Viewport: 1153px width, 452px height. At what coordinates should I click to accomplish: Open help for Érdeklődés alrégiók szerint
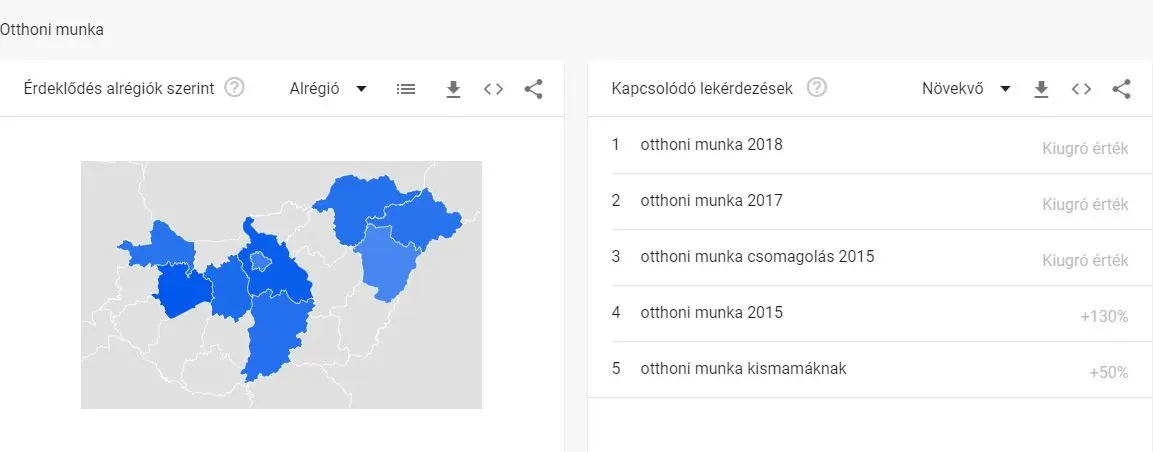[234, 88]
